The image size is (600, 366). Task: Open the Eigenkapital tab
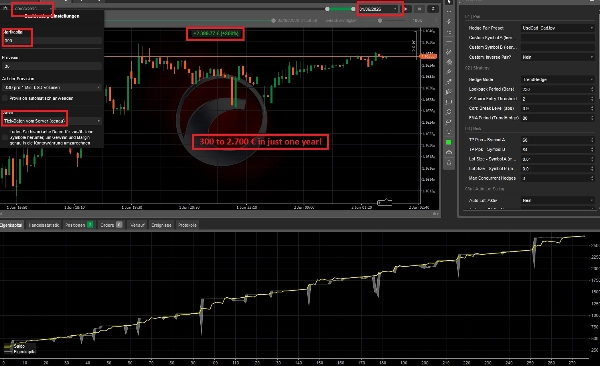pyautogui.click(x=11, y=225)
